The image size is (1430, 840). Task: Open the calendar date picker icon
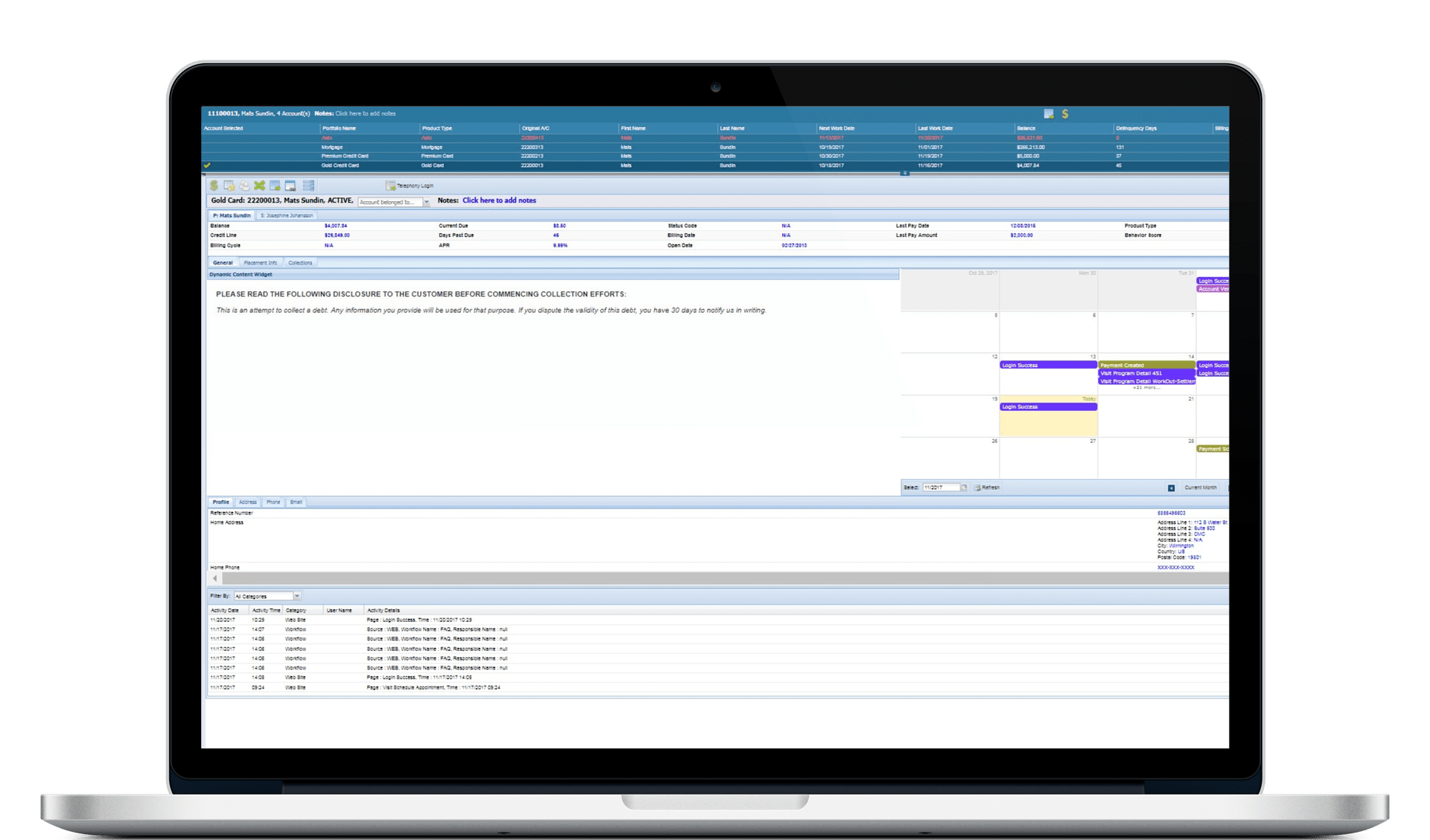pos(964,488)
